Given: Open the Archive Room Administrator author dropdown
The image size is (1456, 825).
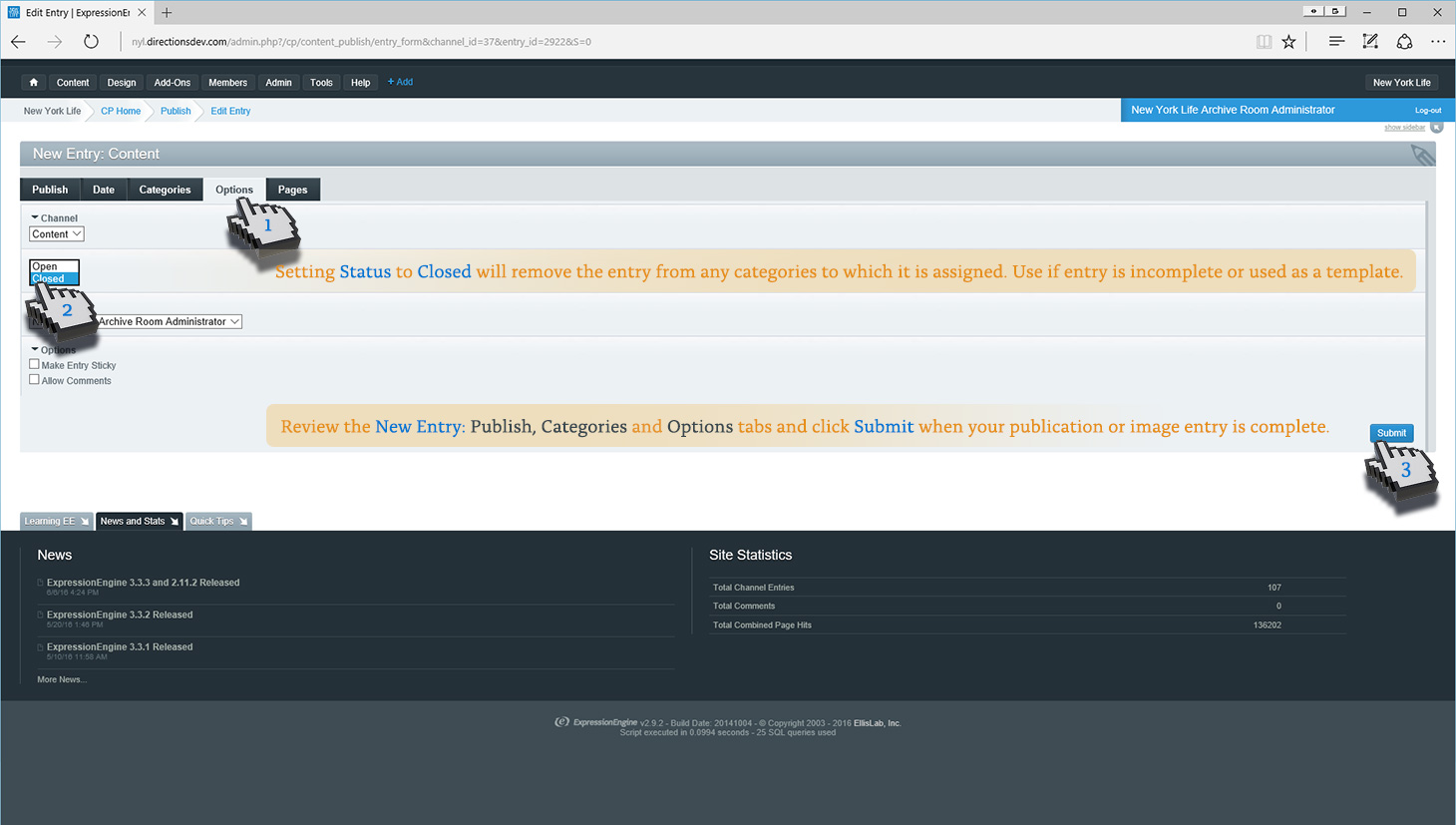Looking at the screenshot, I should point(170,322).
